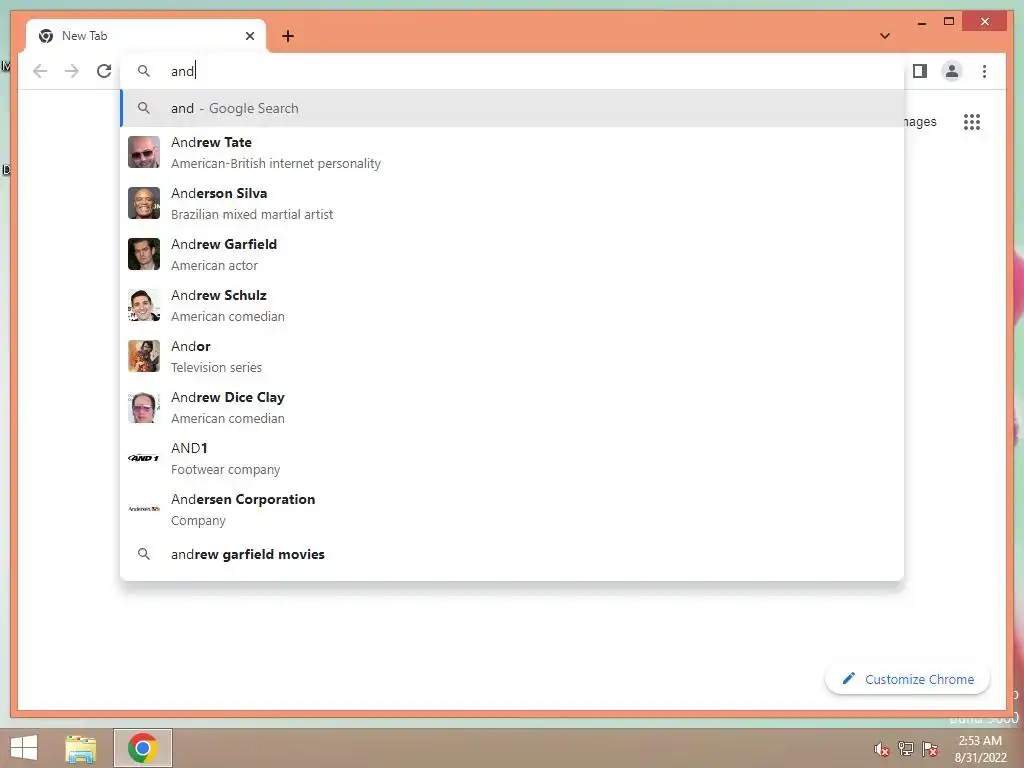Click the browser back arrow
Image resolution: width=1024 pixels, height=768 pixels.
pyautogui.click(x=40, y=71)
